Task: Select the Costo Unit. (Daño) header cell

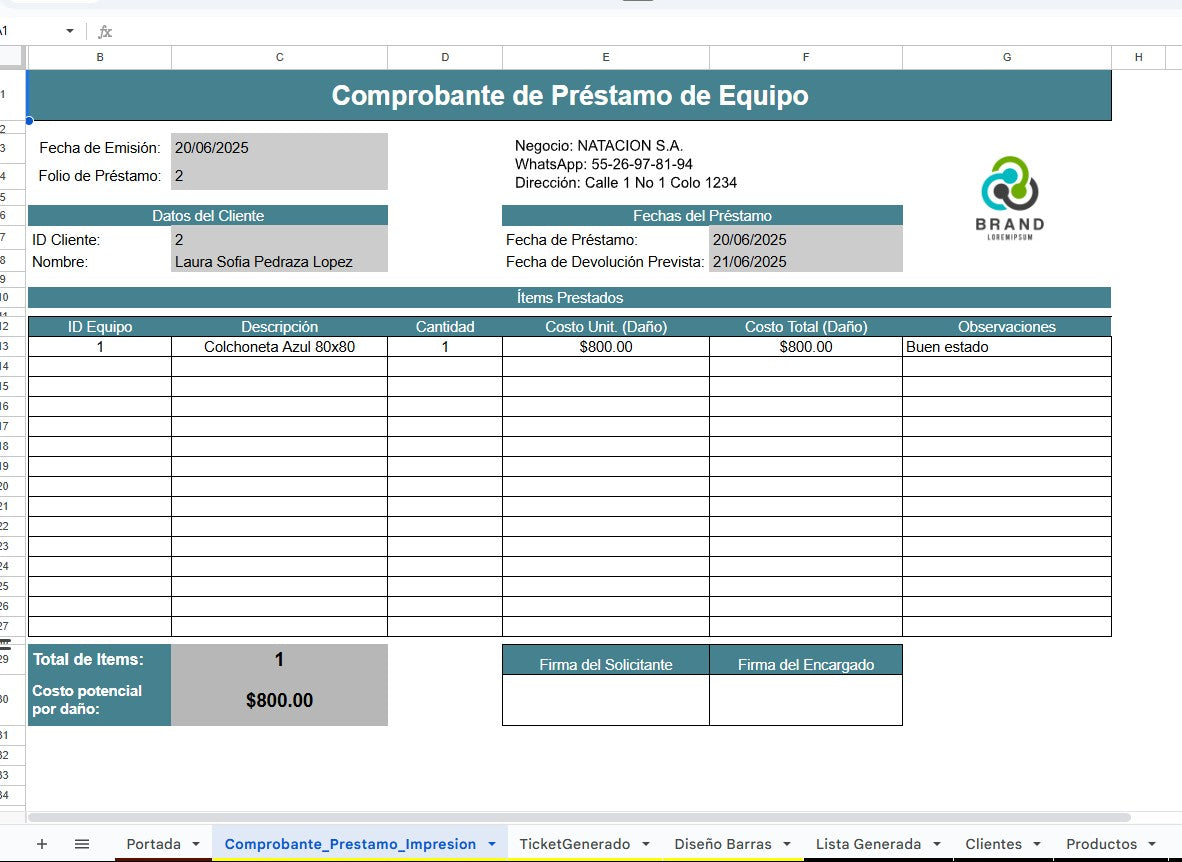Action: point(605,327)
